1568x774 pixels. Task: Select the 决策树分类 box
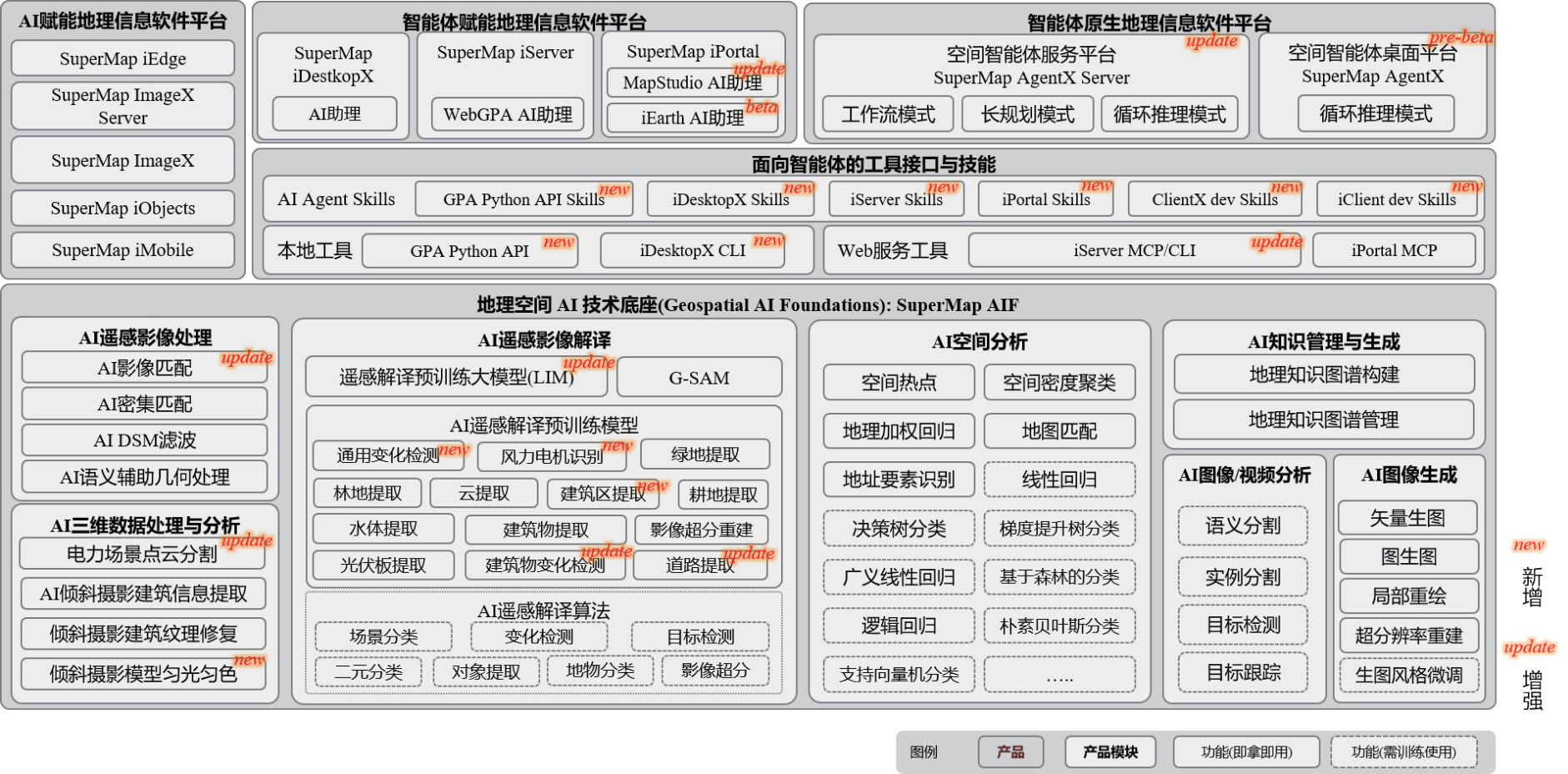click(899, 528)
